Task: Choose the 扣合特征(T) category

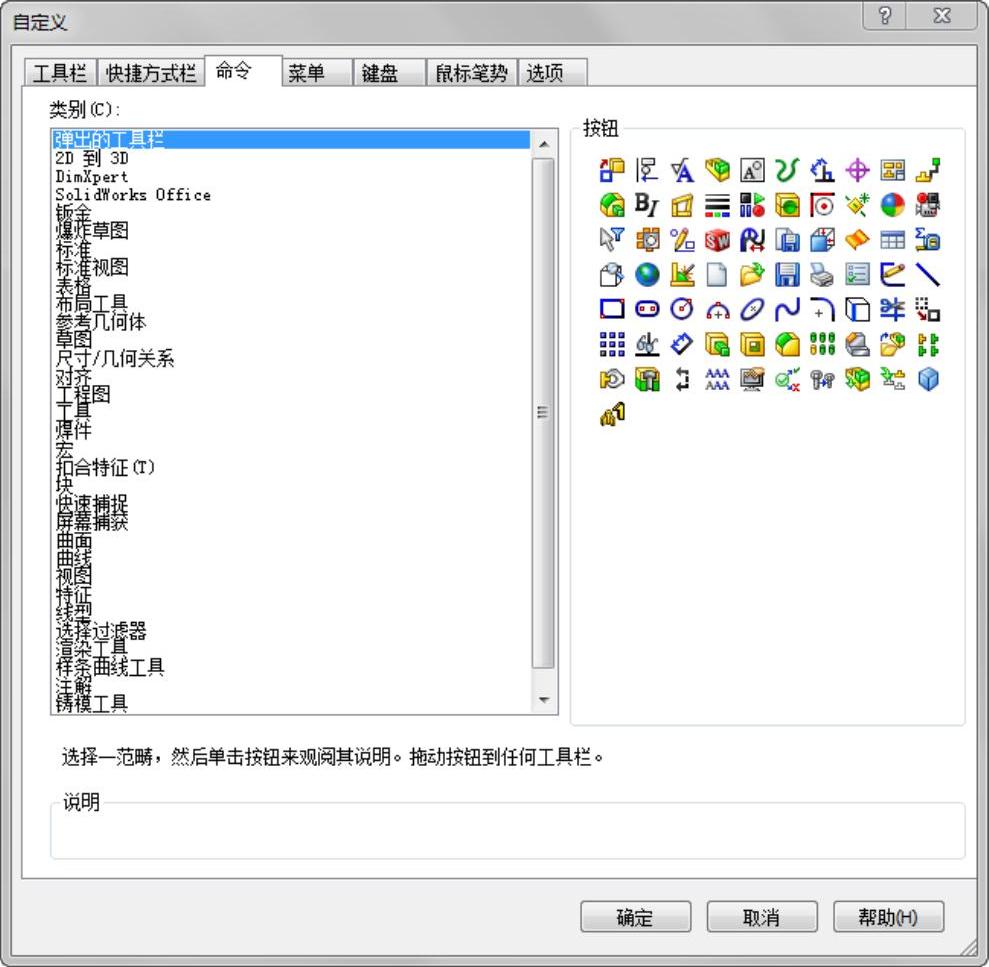Action: pos(291,467)
